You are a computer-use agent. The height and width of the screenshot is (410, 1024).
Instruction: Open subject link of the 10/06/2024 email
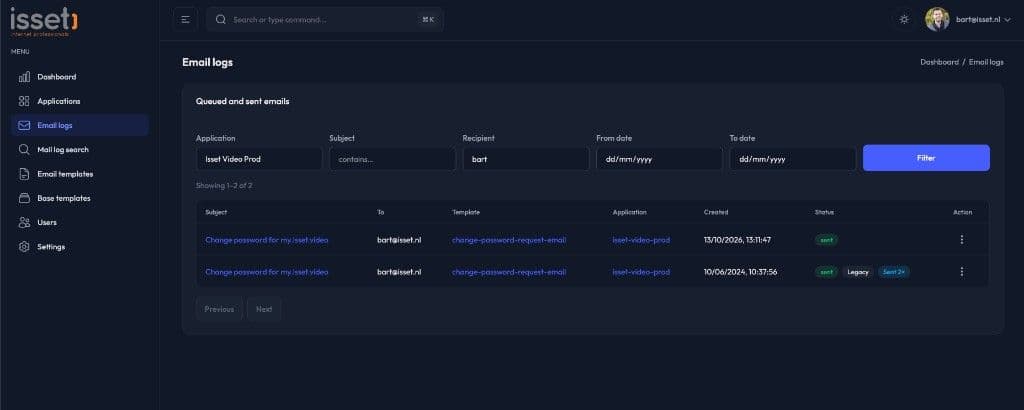(266, 272)
